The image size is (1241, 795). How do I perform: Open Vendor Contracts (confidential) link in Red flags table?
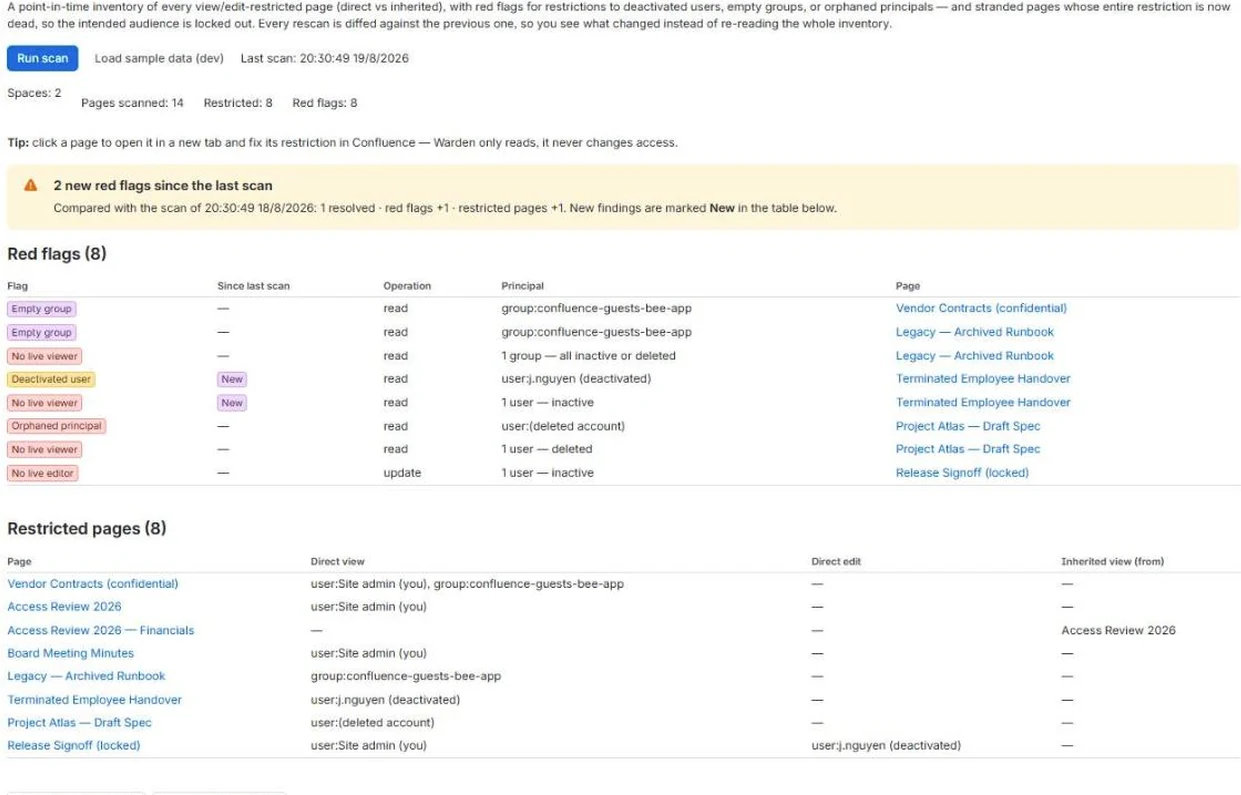click(981, 308)
